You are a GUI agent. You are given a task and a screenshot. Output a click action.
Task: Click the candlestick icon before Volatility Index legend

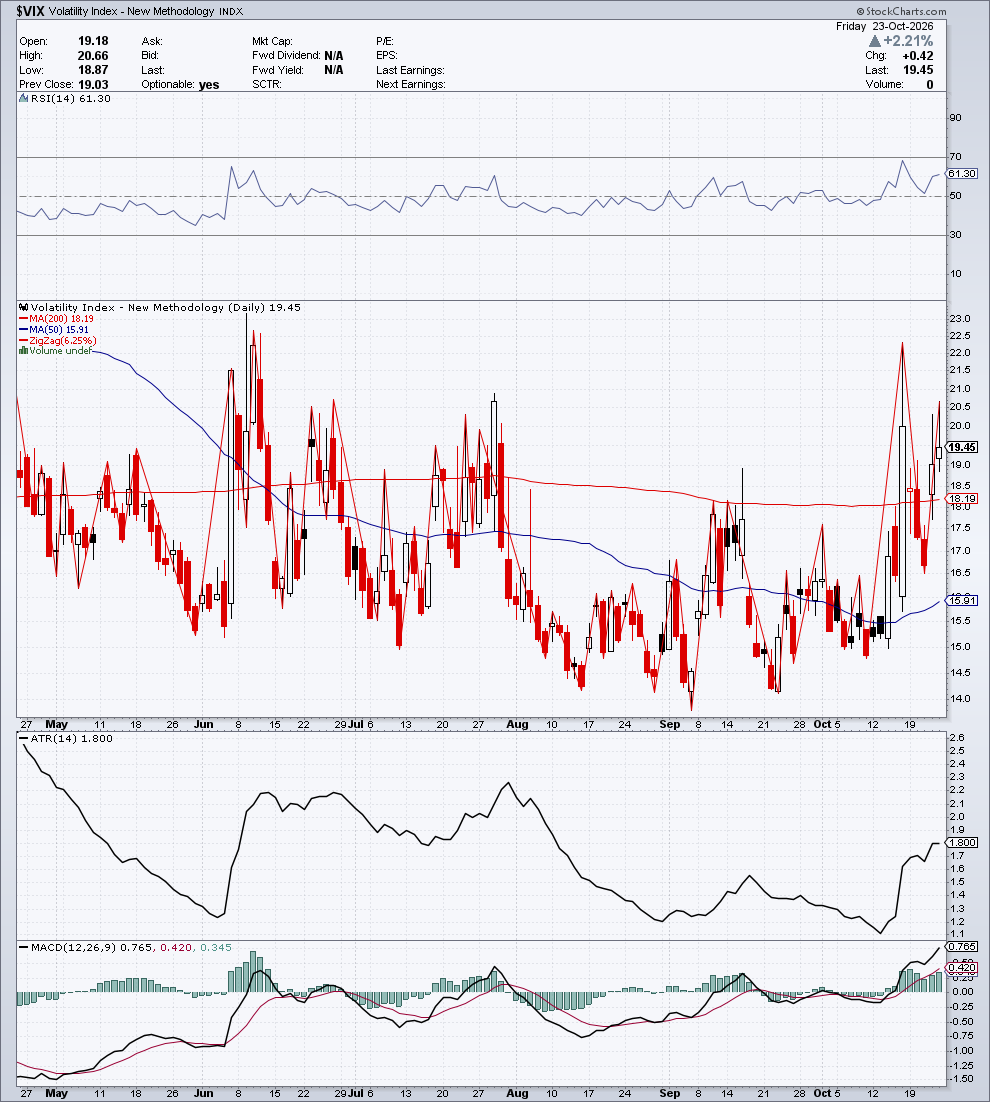click(x=23, y=307)
